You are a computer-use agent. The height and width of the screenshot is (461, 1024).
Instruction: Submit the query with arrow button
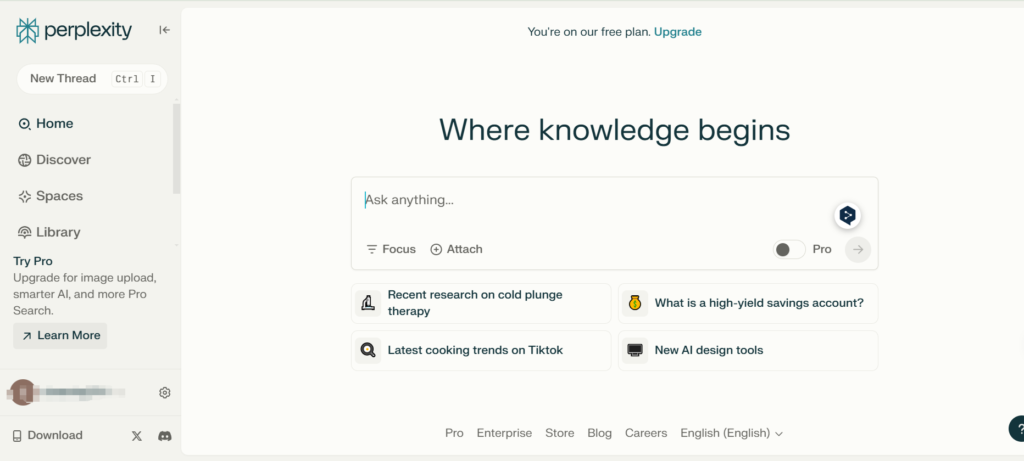[858, 249]
